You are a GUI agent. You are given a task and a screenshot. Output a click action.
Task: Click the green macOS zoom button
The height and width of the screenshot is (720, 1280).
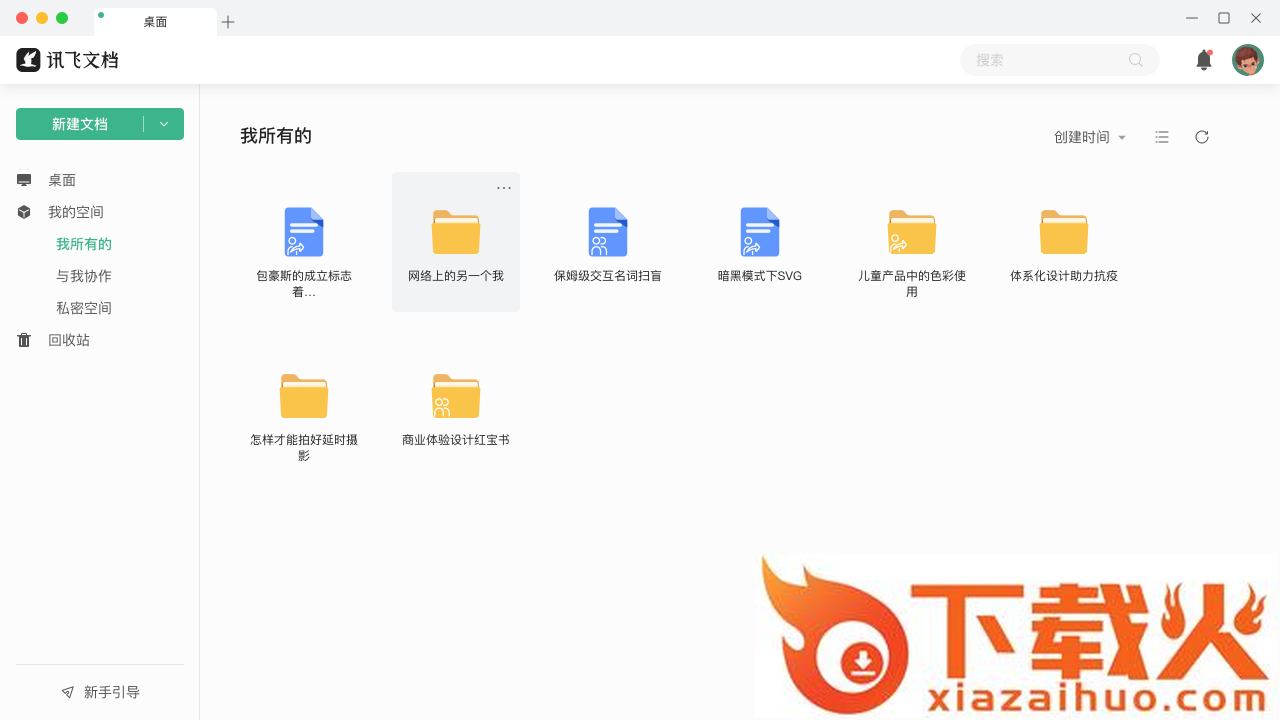click(x=62, y=18)
